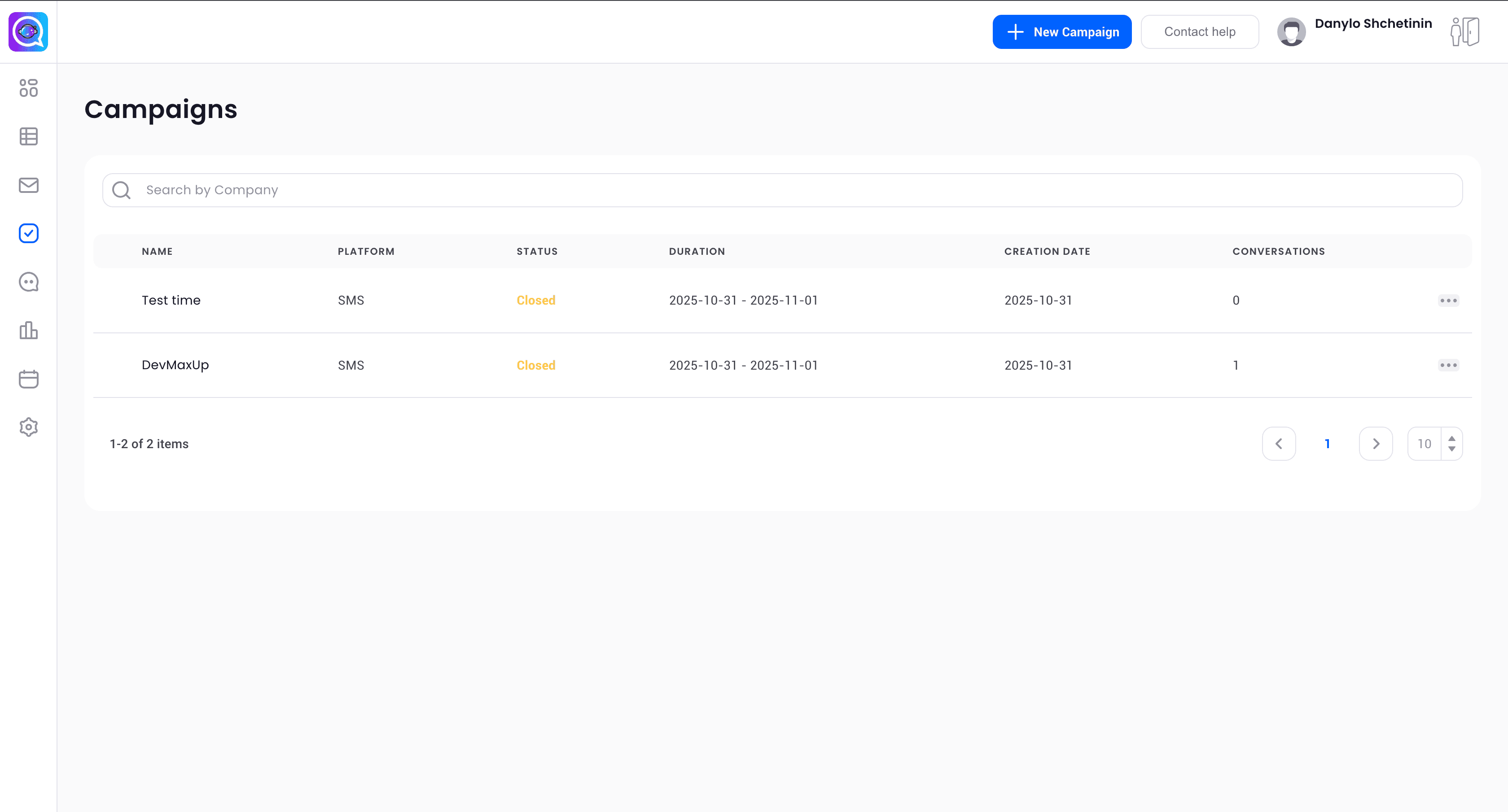Select page 1 in pagination

coord(1327,444)
